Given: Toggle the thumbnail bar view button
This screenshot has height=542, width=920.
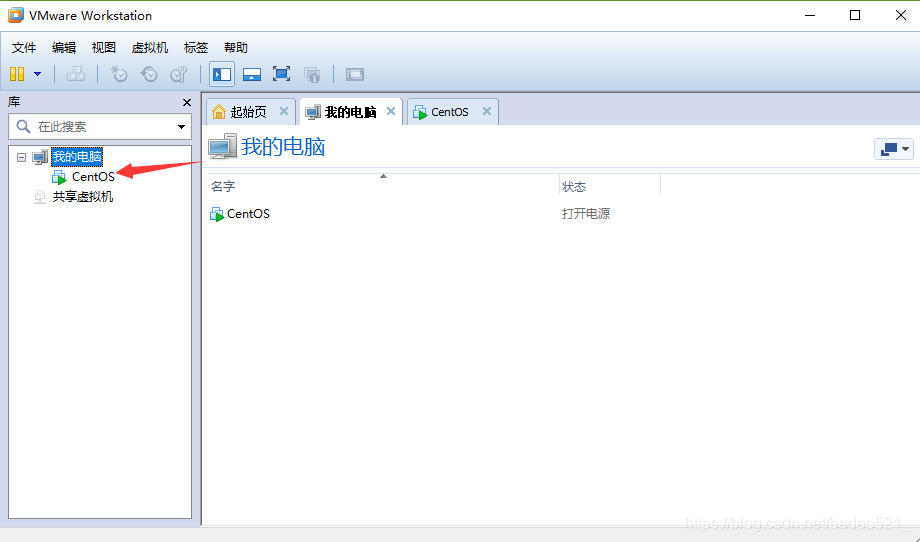Looking at the screenshot, I should [x=252, y=74].
